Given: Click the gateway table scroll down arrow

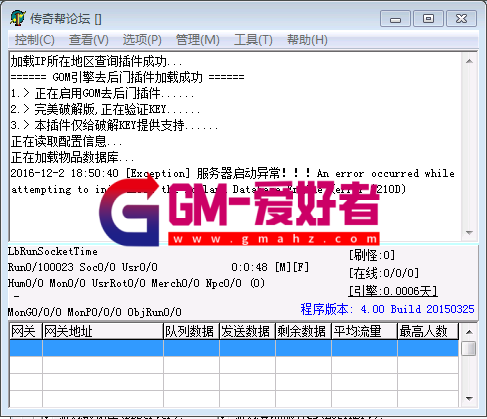Looking at the screenshot, I should (x=469, y=399).
